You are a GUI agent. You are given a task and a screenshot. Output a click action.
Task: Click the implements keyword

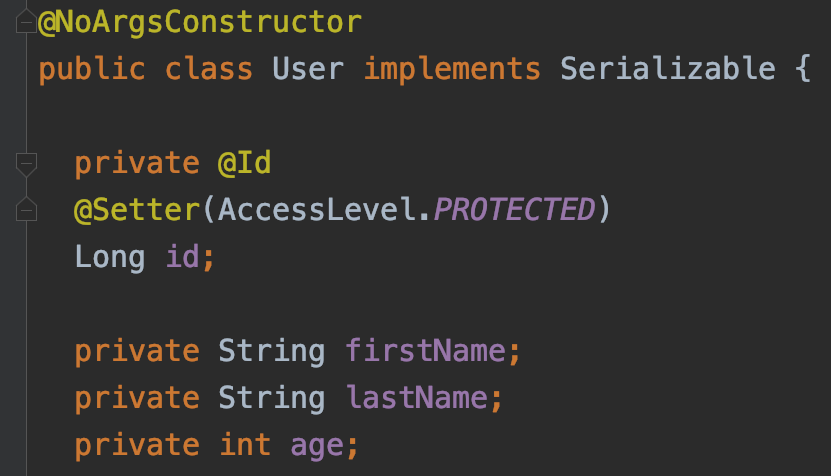(x=451, y=69)
